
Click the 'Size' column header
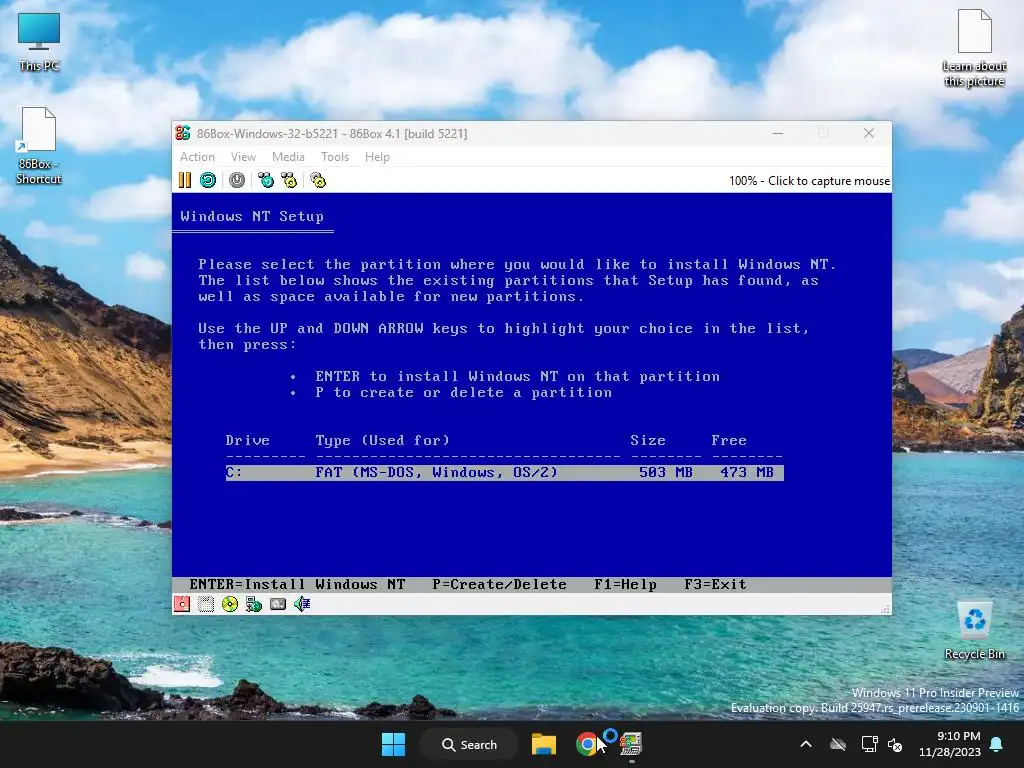click(x=648, y=440)
